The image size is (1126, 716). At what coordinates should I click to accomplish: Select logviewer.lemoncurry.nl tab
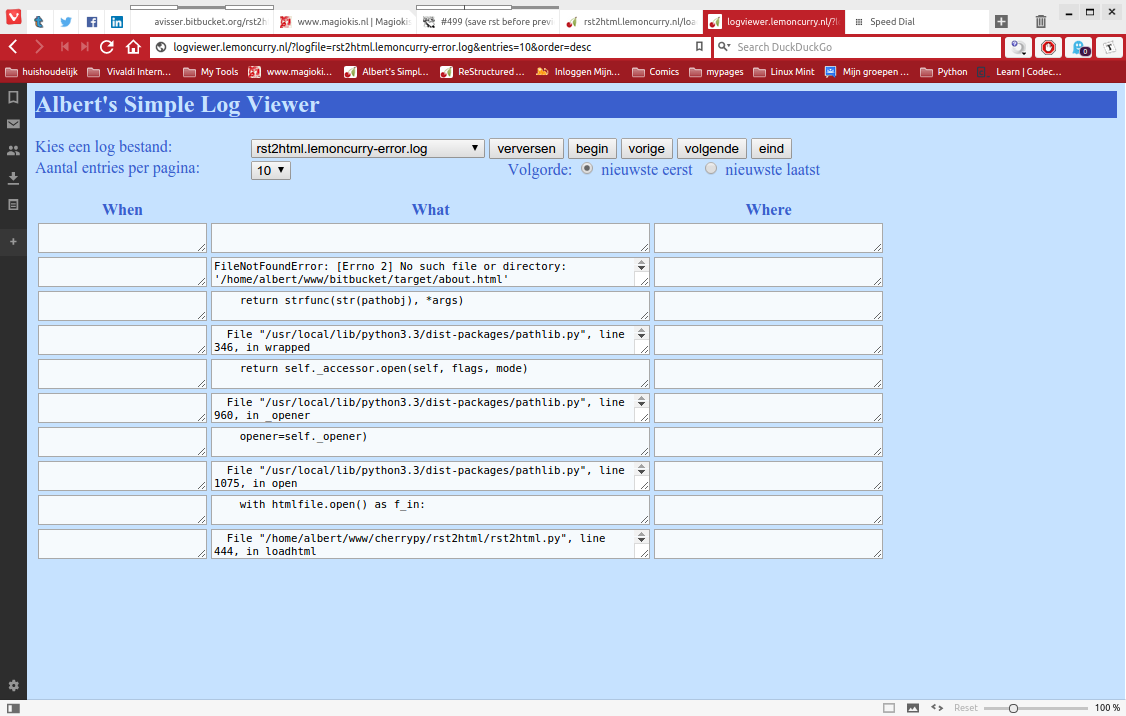point(774,22)
